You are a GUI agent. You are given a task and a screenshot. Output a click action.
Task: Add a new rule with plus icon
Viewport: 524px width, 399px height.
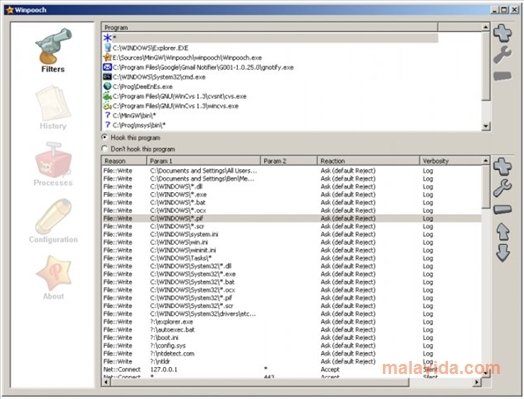coord(502,166)
